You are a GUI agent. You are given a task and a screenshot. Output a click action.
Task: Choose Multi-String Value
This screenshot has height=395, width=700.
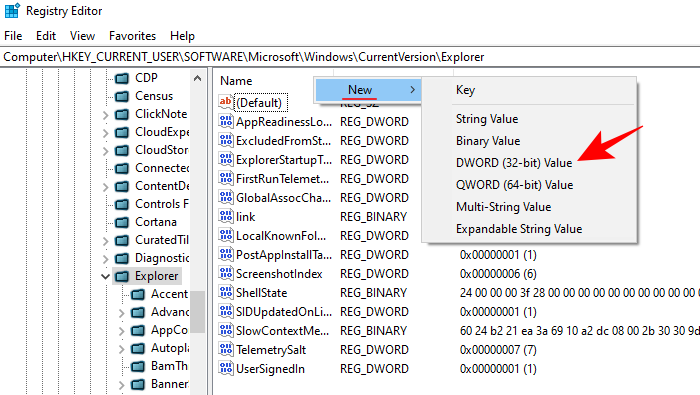pyautogui.click(x=529, y=207)
